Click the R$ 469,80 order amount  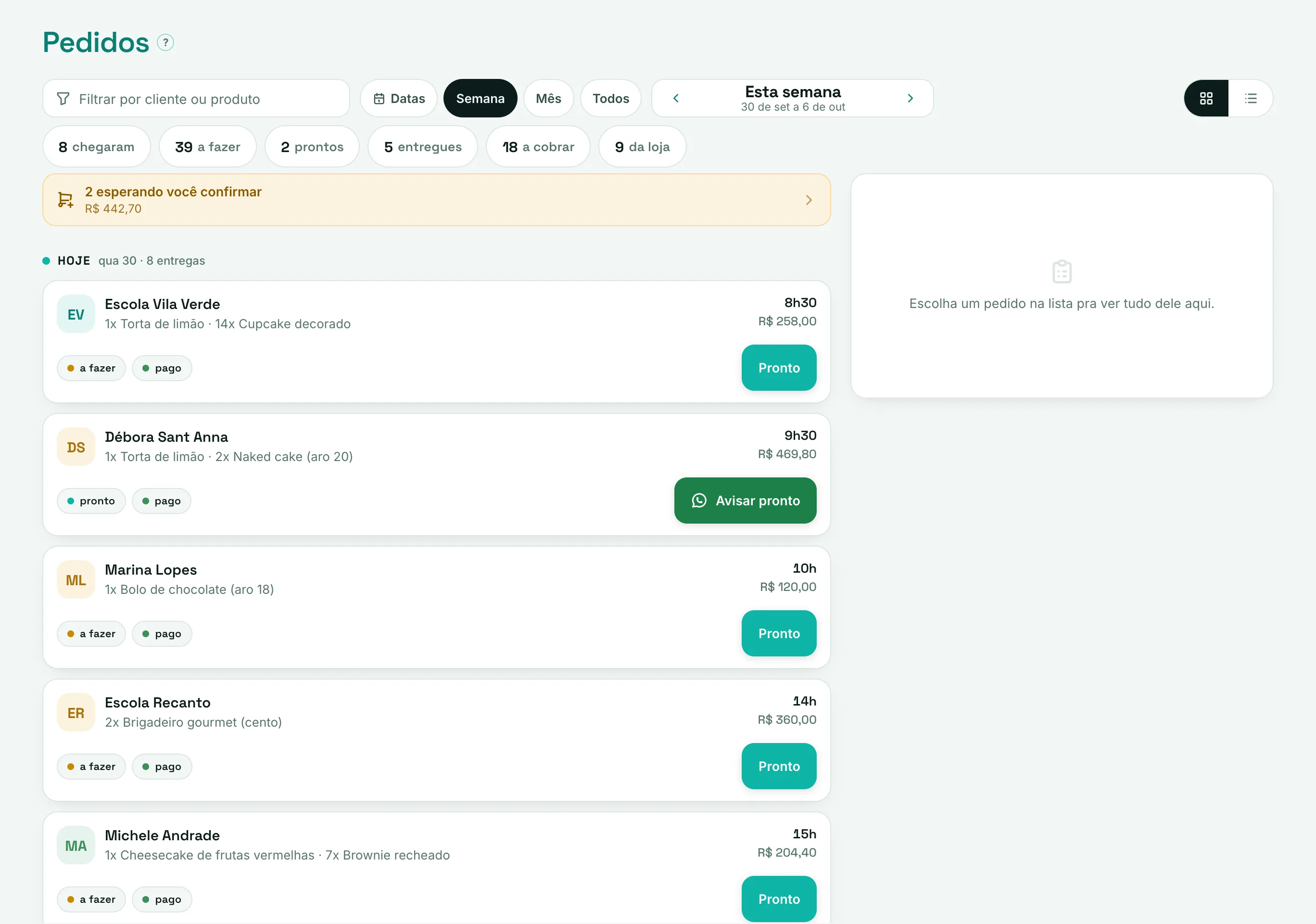coord(787,454)
